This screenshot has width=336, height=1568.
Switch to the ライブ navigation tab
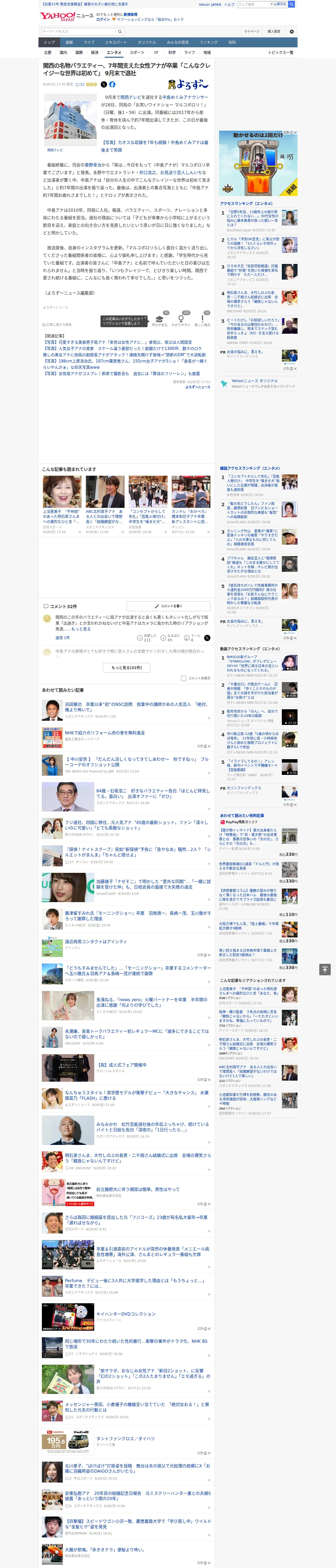[x=89, y=43]
